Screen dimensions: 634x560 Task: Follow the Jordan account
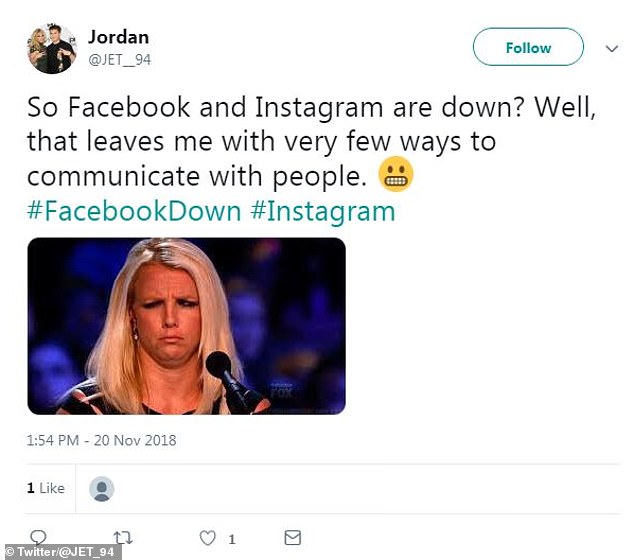[x=528, y=47]
